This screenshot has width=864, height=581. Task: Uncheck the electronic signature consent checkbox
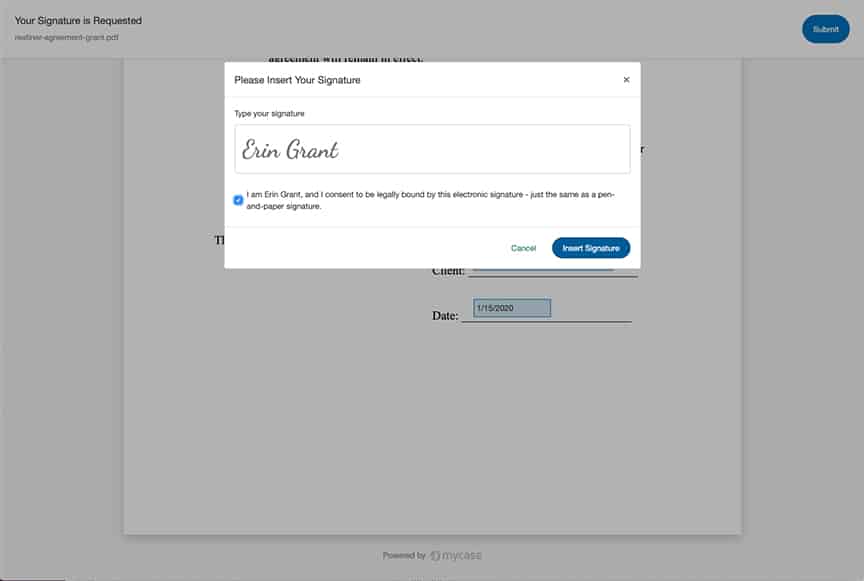(238, 200)
